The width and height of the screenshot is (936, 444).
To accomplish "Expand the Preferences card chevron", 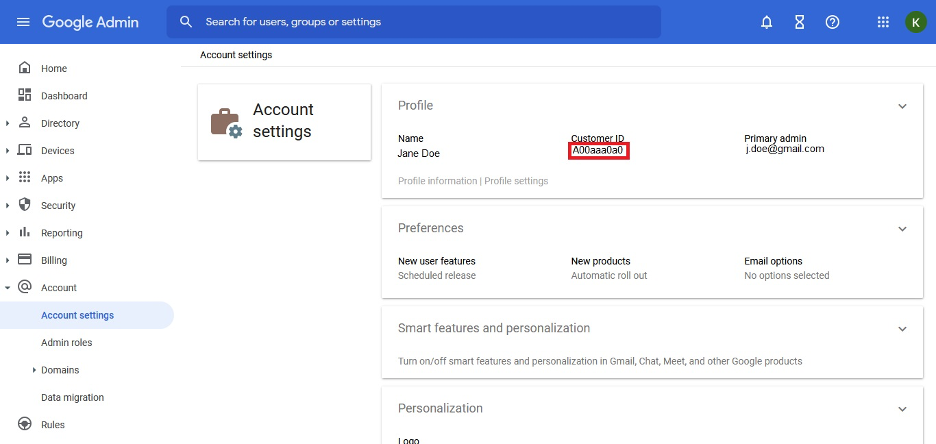I will (902, 229).
